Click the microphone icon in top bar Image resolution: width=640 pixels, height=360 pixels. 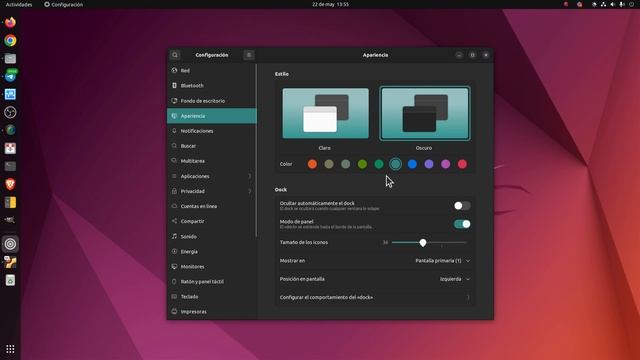622,4
